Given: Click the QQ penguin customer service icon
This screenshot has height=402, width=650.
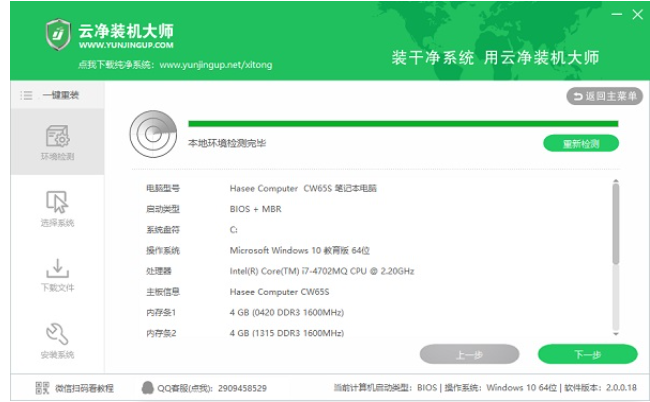Looking at the screenshot, I should pos(148,388).
